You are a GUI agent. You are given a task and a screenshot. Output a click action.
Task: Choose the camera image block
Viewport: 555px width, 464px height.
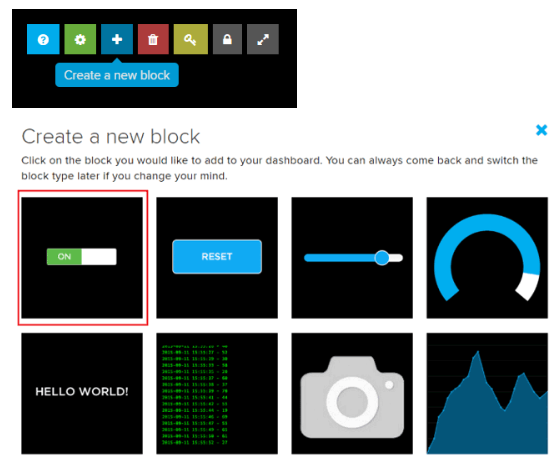click(352, 393)
